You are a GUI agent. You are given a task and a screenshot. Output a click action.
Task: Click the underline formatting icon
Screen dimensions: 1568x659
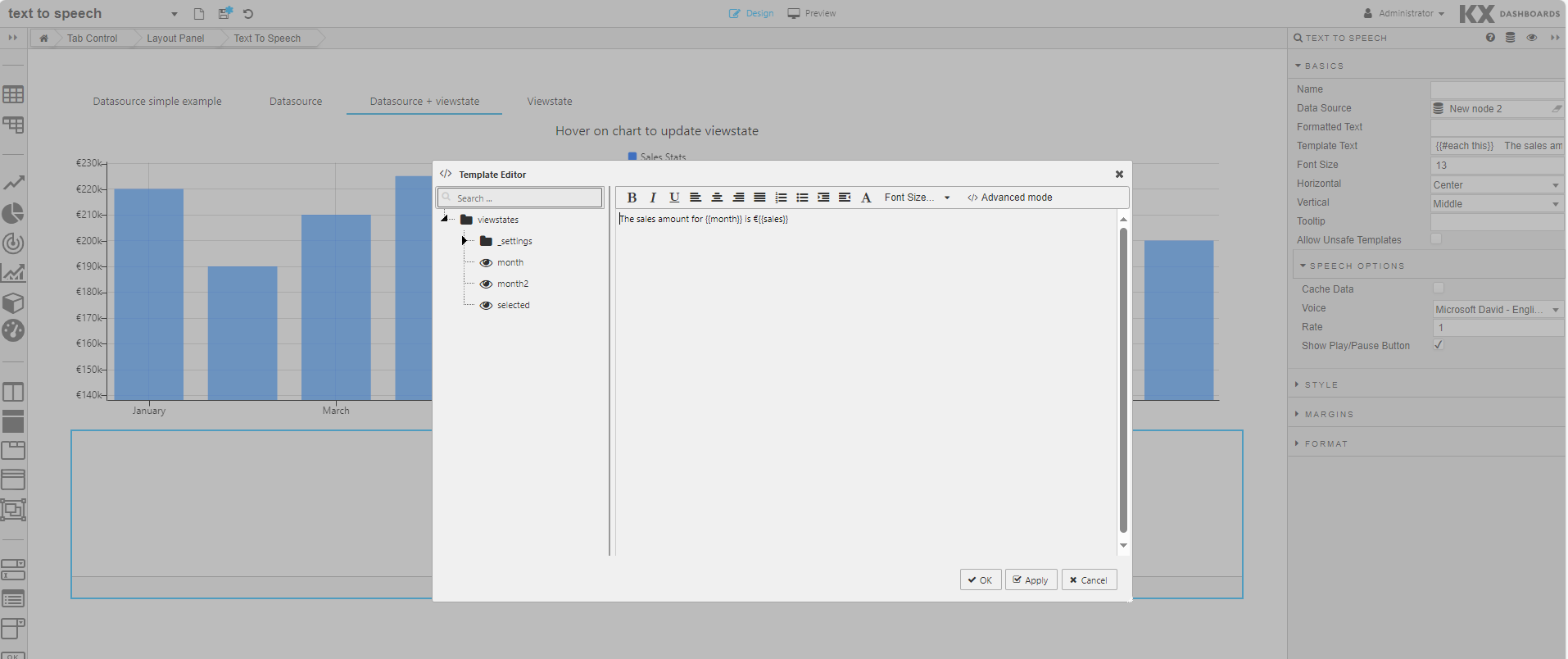pos(674,198)
